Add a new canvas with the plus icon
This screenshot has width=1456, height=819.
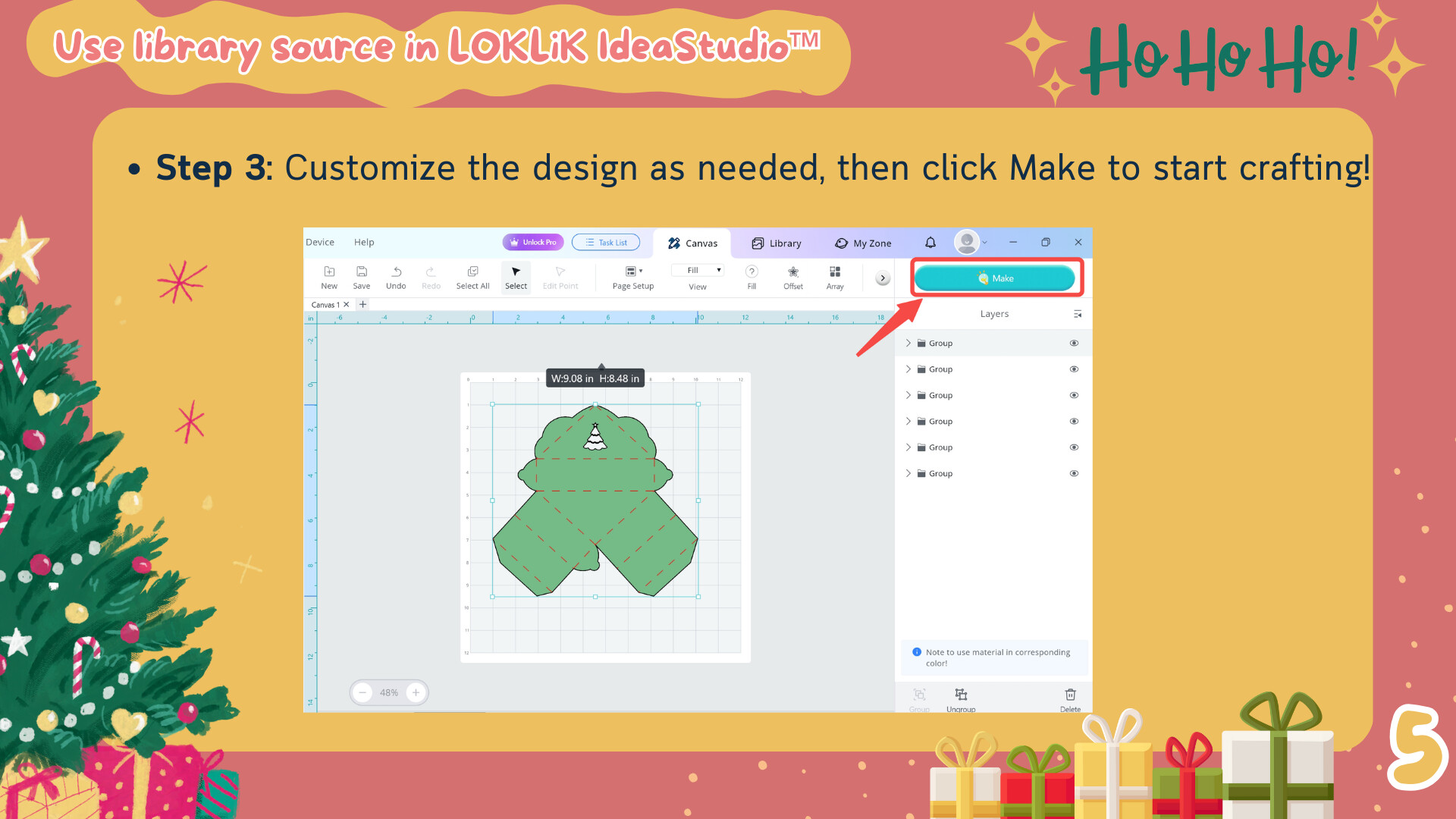(x=363, y=304)
